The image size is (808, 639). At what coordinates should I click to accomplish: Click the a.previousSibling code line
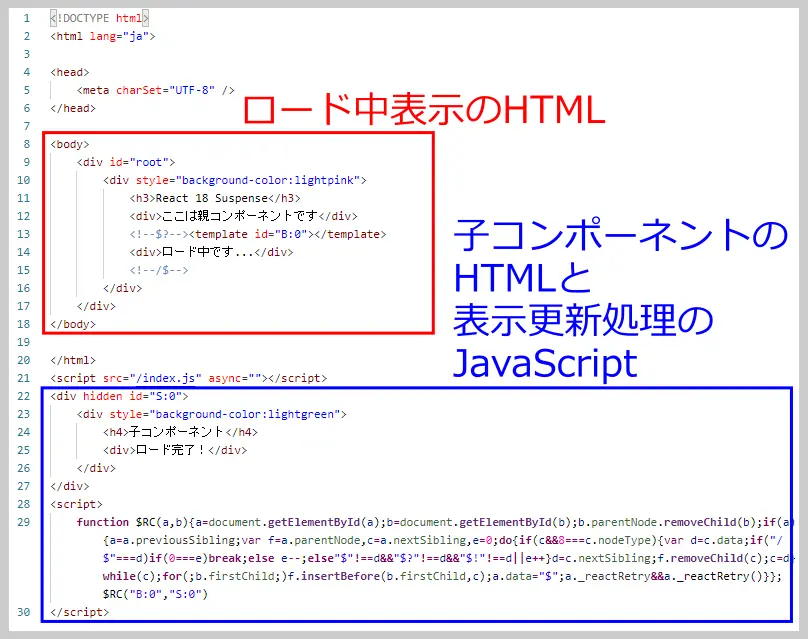(443, 541)
